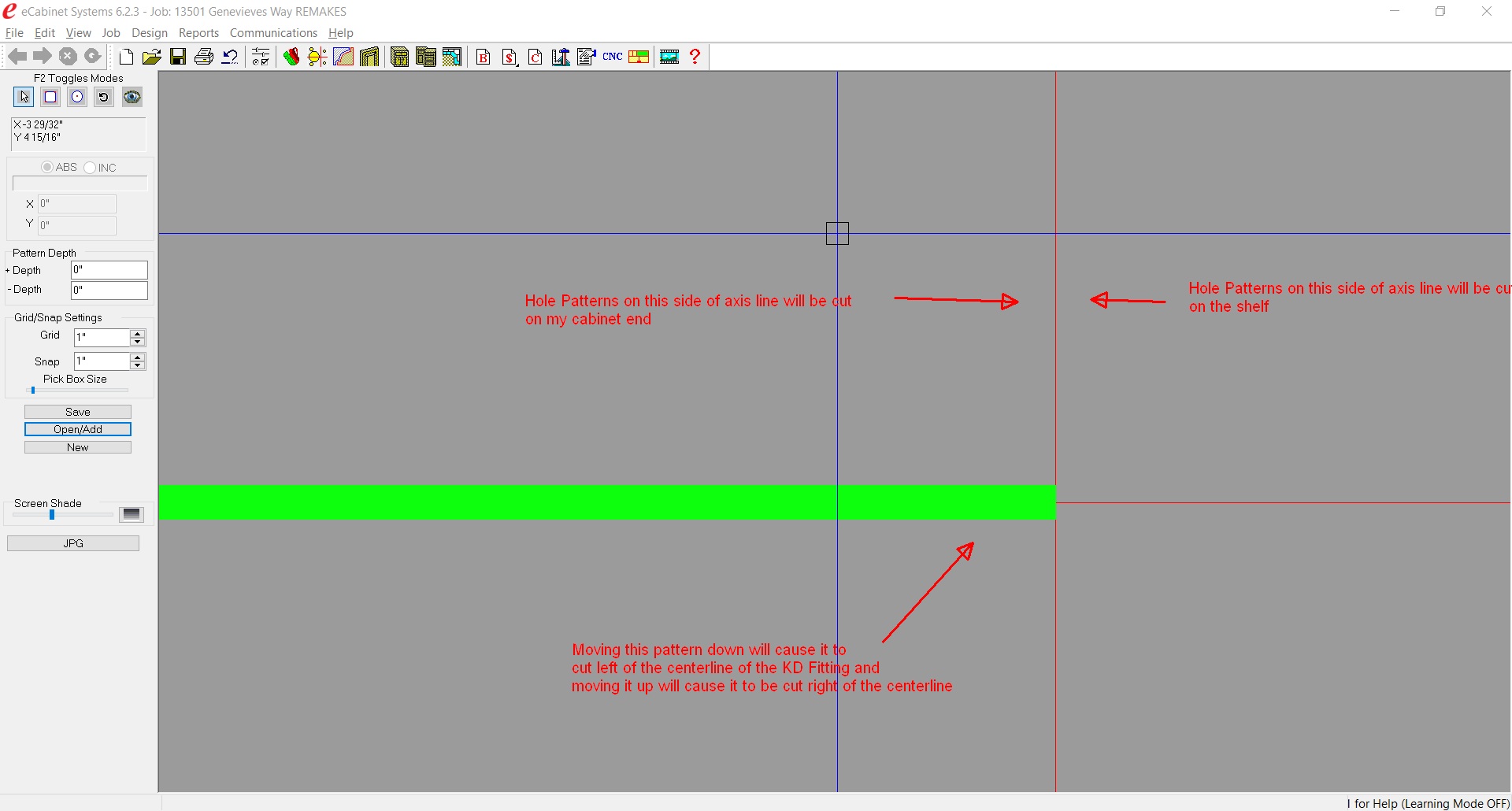Open the sheet nesting diagram icon

click(x=639, y=57)
